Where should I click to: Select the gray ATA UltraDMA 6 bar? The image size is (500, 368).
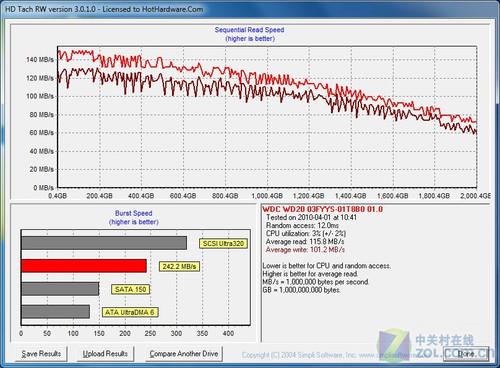click(55, 312)
